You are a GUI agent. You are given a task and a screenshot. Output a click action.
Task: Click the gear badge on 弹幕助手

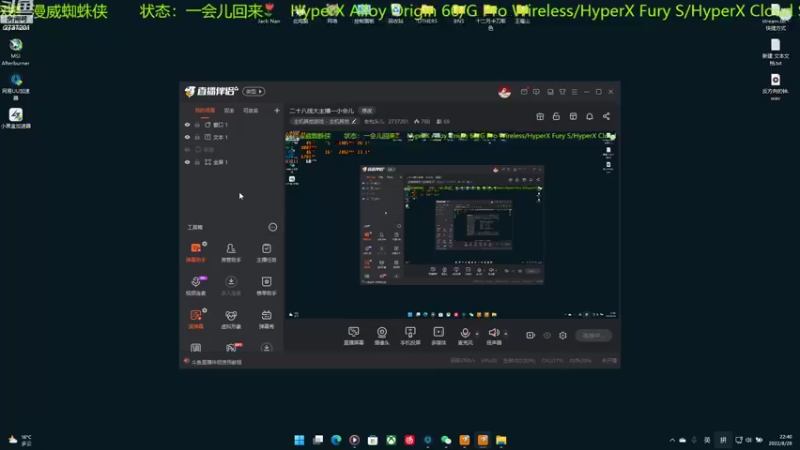pos(205,244)
